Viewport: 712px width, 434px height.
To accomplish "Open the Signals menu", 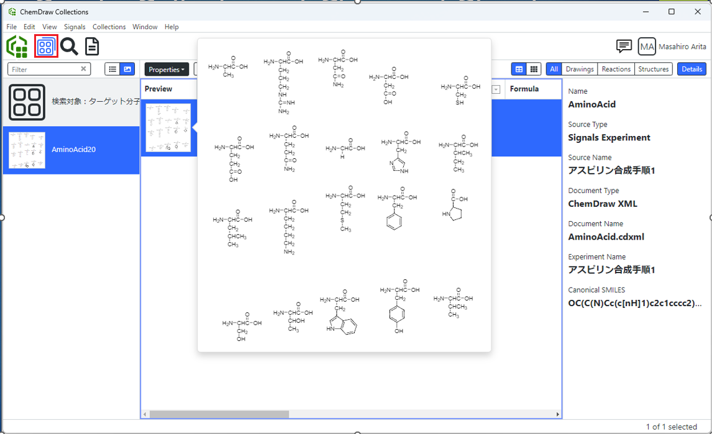I will coord(74,27).
